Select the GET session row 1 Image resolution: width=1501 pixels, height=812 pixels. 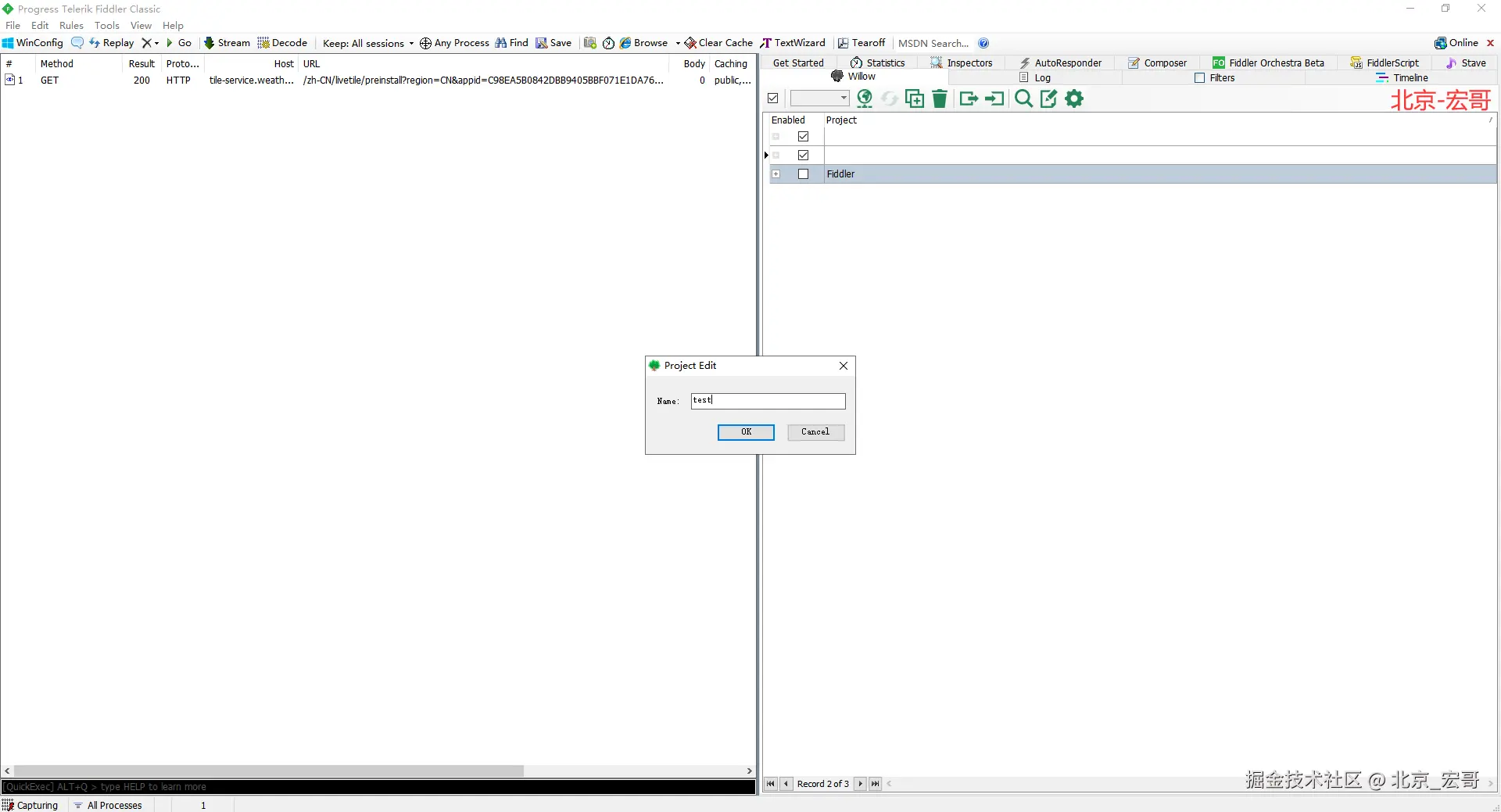click(x=378, y=80)
